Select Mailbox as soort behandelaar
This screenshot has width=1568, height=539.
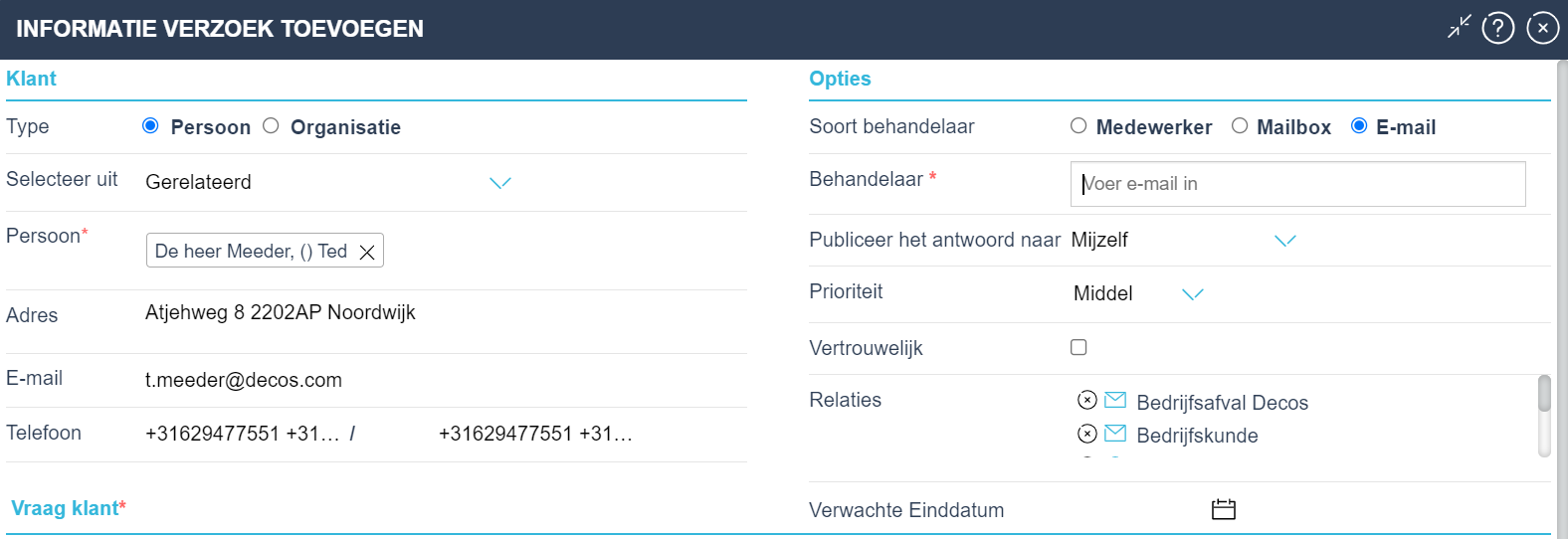point(1240,125)
